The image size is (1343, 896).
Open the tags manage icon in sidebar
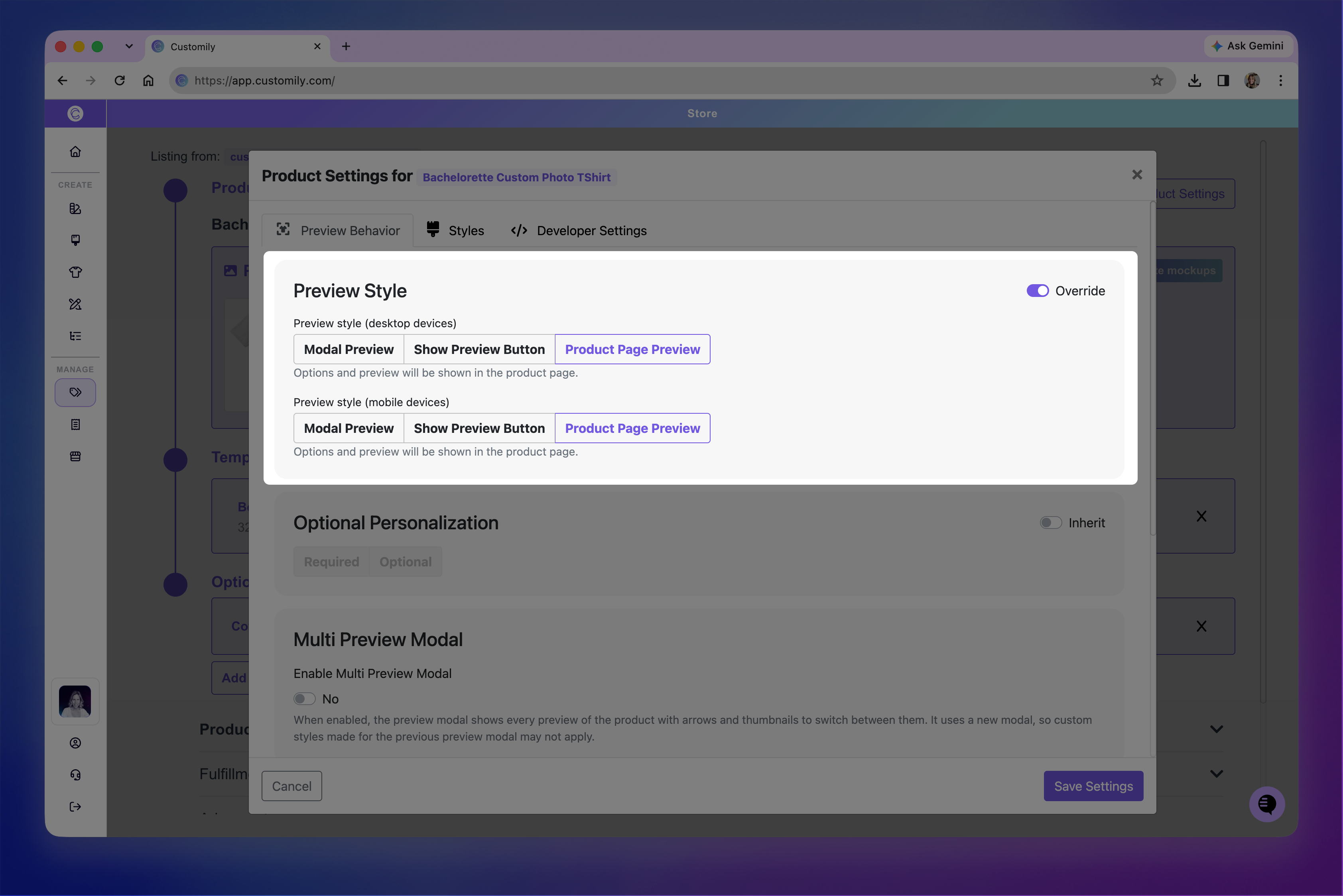75,393
